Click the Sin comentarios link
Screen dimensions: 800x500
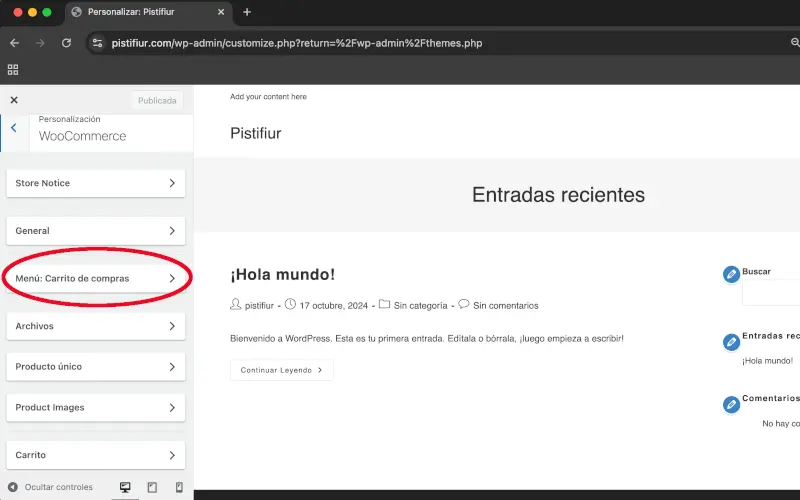coord(506,306)
